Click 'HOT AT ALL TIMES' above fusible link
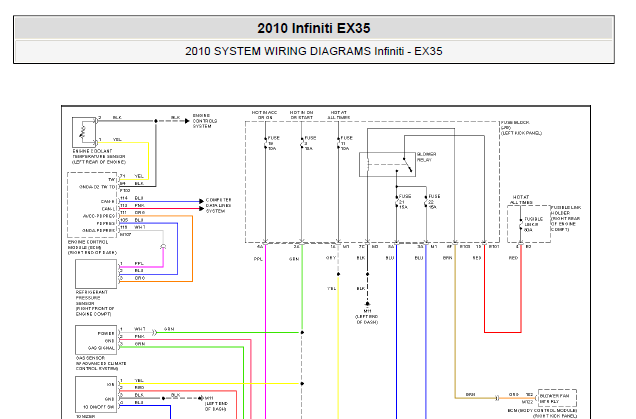 tap(521, 200)
